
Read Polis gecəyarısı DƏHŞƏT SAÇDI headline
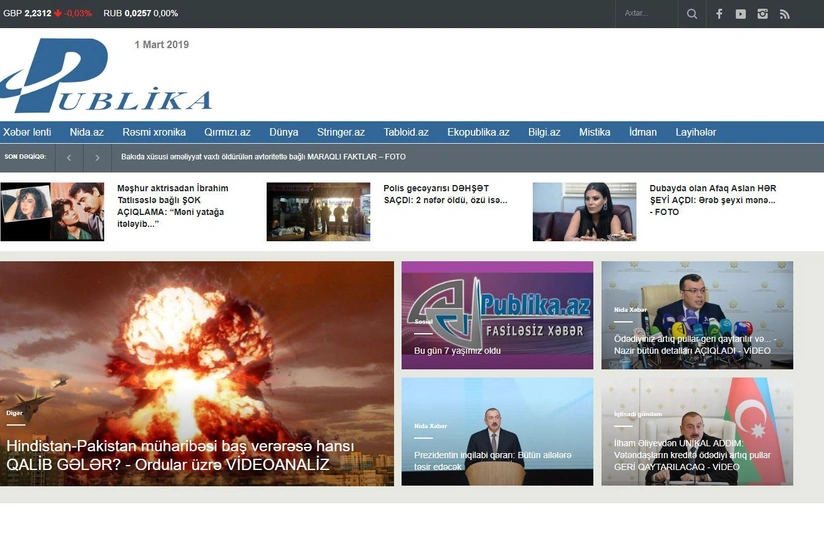[445, 194]
